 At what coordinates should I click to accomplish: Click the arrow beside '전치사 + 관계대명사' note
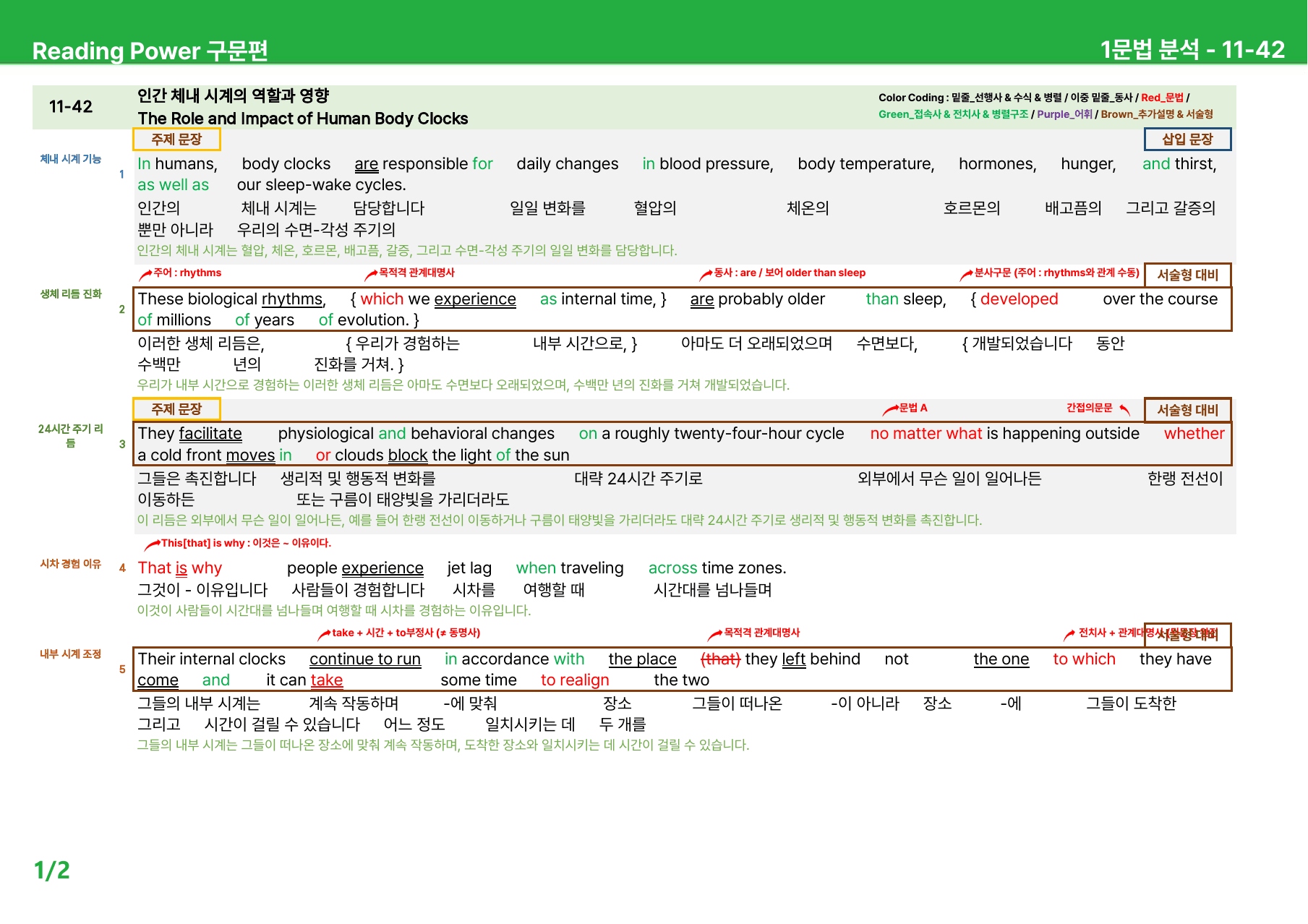[1070, 634]
